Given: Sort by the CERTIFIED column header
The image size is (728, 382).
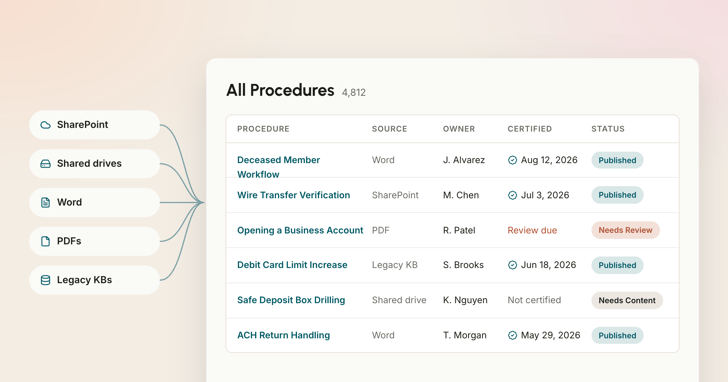Looking at the screenshot, I should coord(530,129).
